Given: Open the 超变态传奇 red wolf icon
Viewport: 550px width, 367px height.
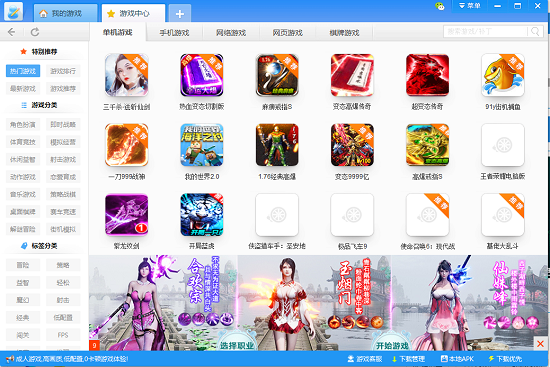Looking at the screenshot, I should 427,75.
